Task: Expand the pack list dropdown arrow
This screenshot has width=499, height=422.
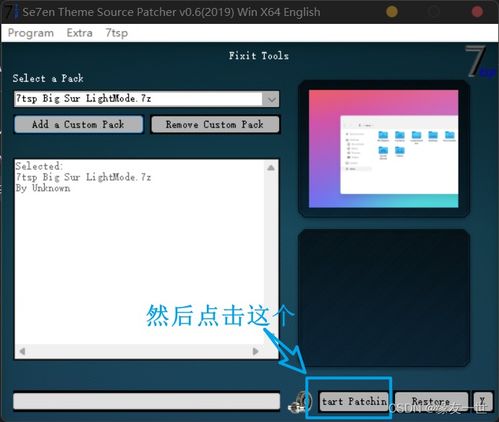Action: pos(271,99)
